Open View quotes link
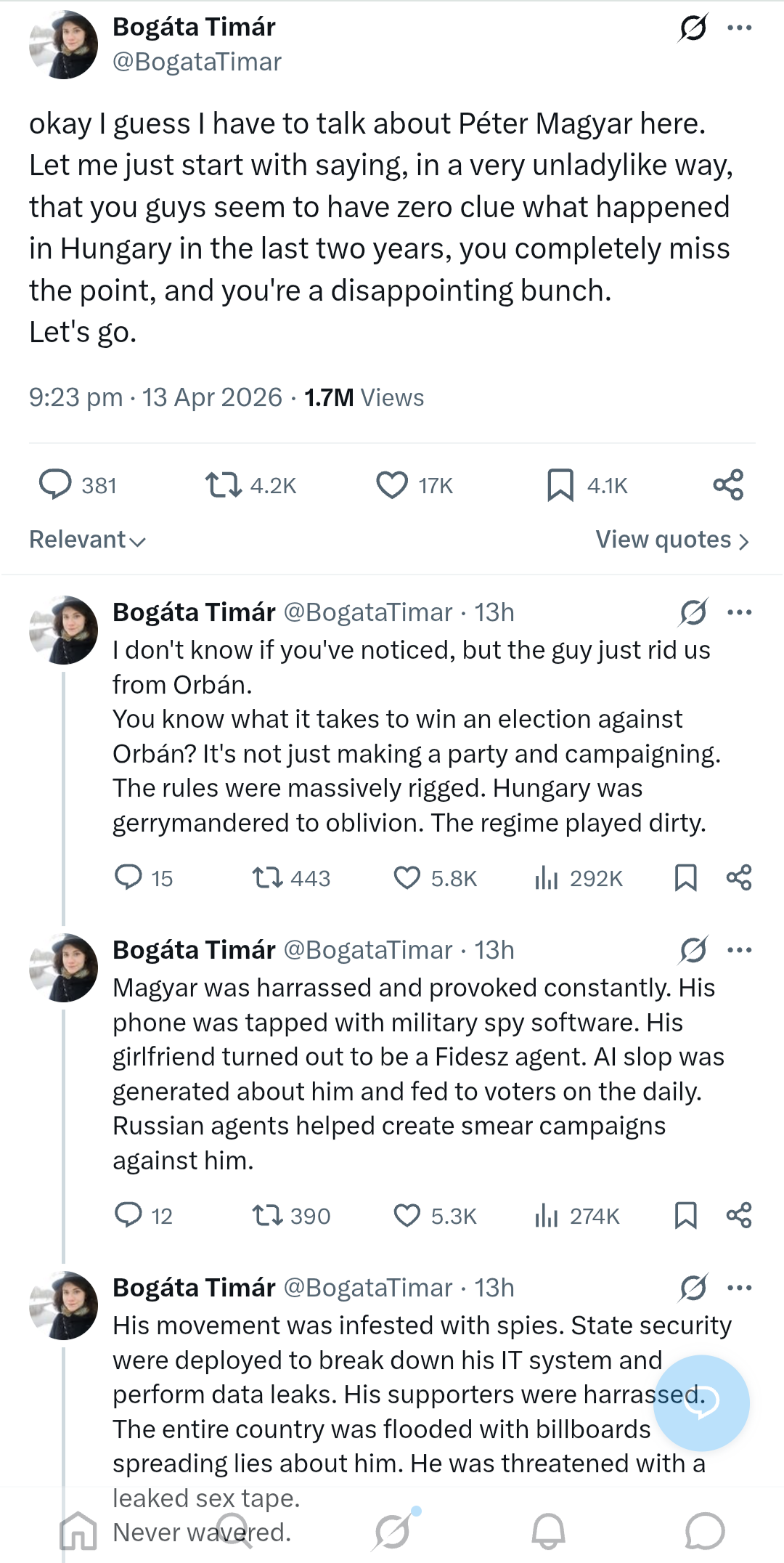784x1563 pixels. pos(671,540)
